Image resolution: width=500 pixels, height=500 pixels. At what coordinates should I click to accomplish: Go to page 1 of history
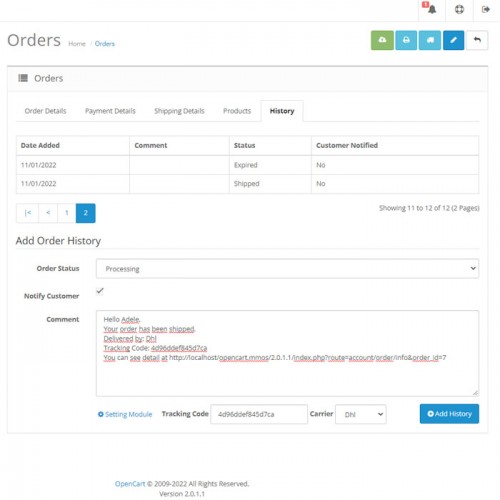click(67, 213)
